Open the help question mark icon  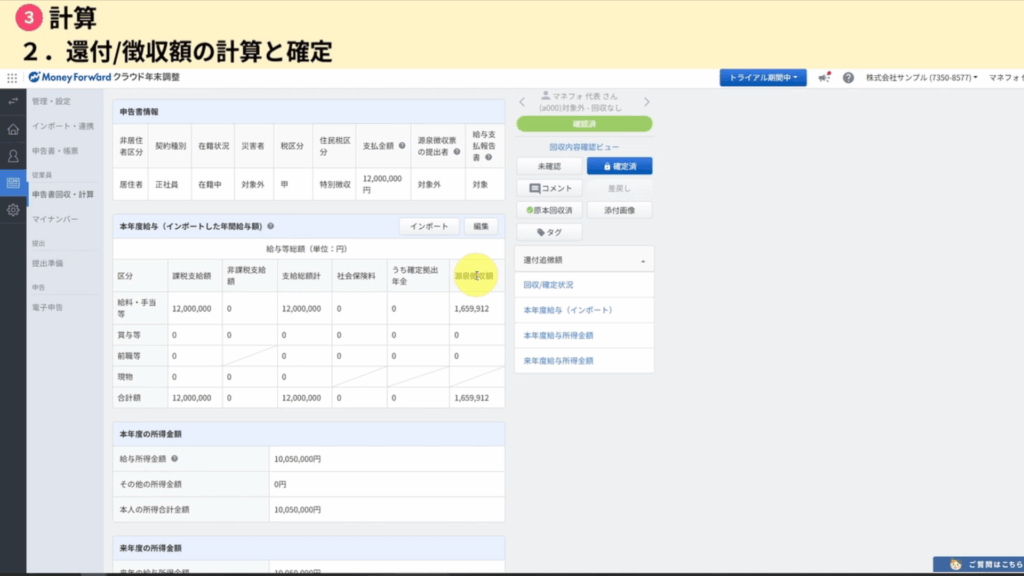848,78
